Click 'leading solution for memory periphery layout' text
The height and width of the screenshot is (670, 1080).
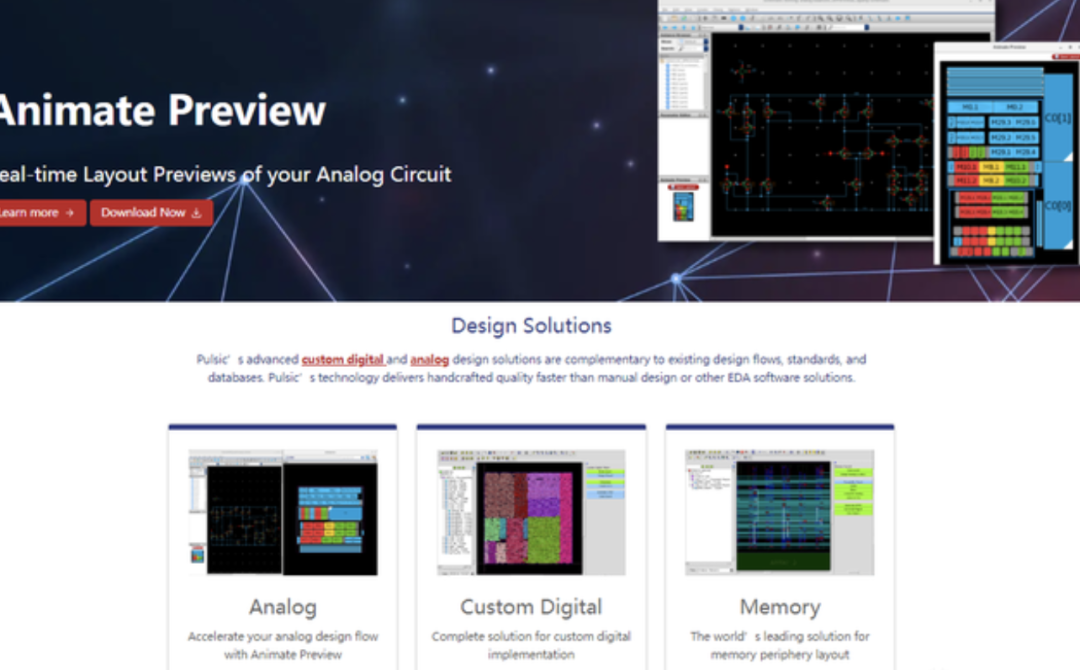pos(790,645)
